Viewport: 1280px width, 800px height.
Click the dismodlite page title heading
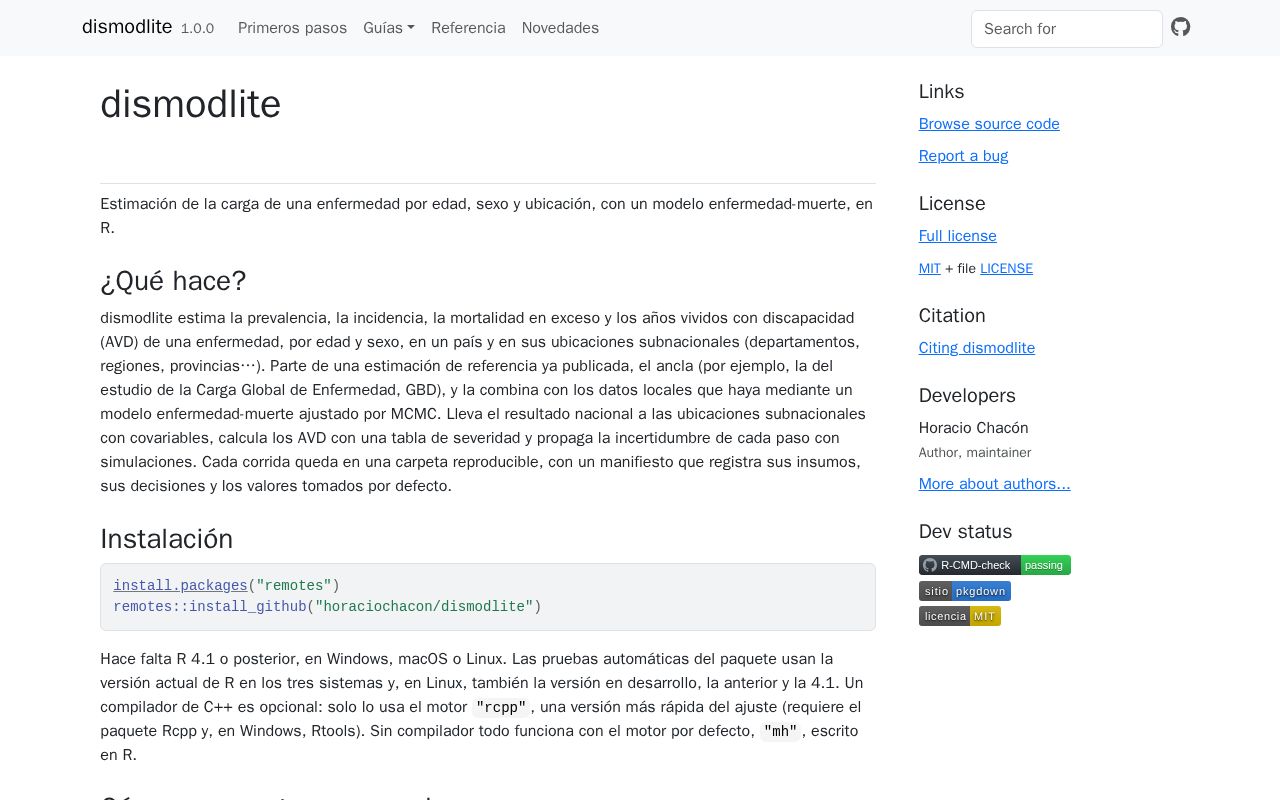(190, 104)
